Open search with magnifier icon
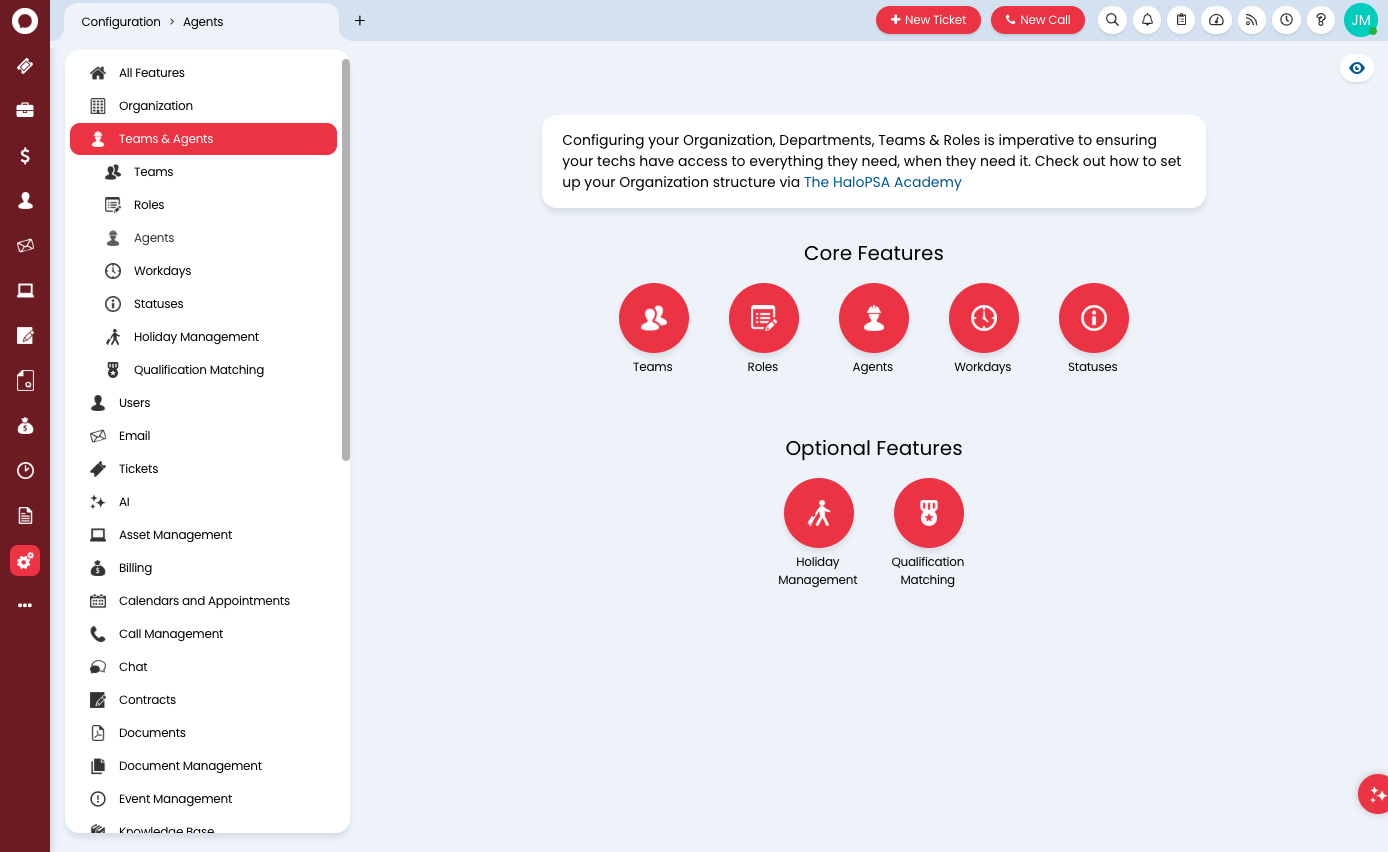1388x852 pixels. 1112,20
